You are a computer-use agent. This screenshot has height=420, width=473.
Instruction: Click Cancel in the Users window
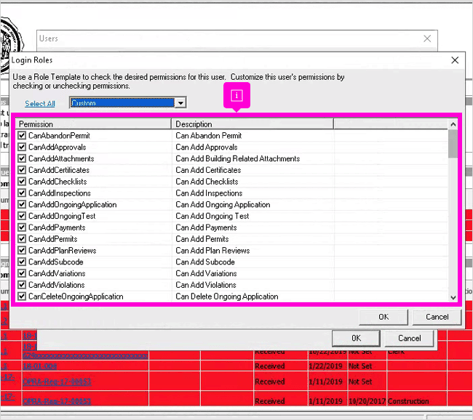click(x=409, y=338)
